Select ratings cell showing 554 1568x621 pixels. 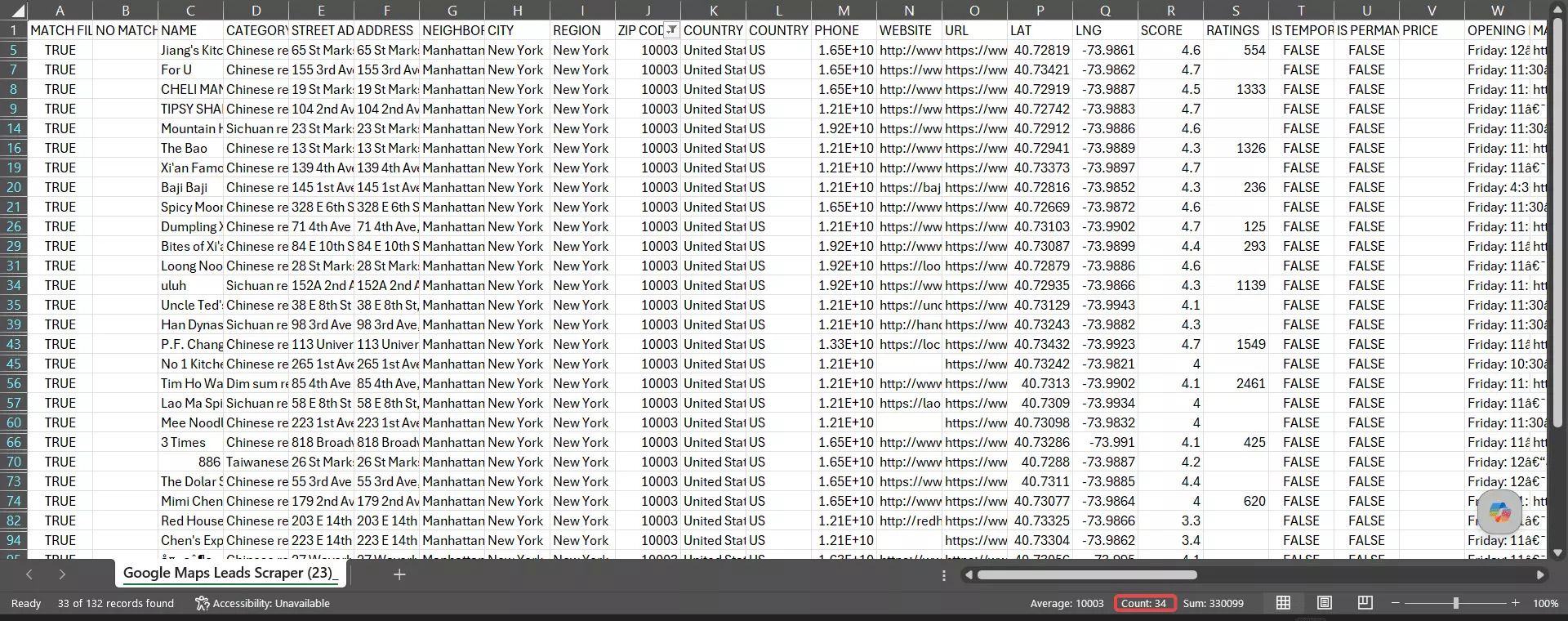pos(1236,50)
